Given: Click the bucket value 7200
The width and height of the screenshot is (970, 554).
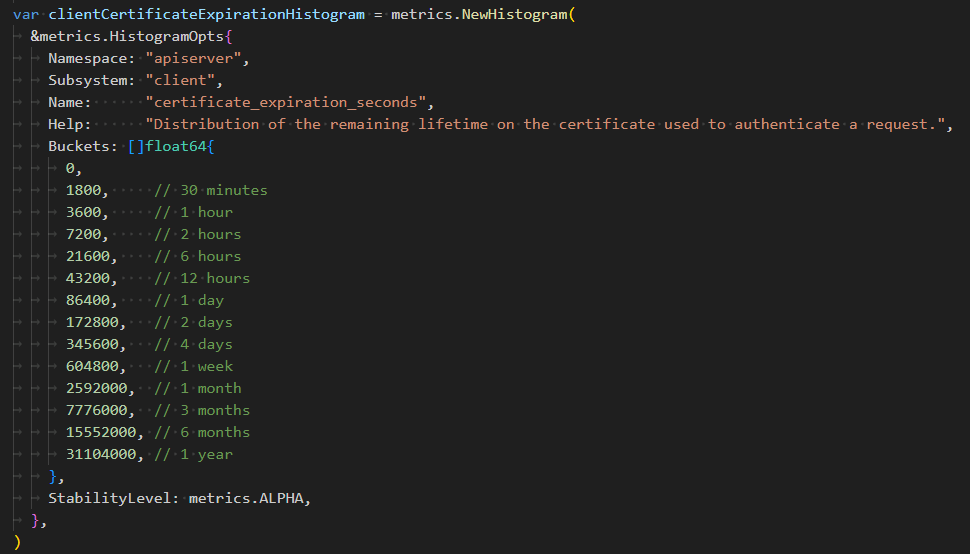Looking at the screenshot, I should (83, 234).
